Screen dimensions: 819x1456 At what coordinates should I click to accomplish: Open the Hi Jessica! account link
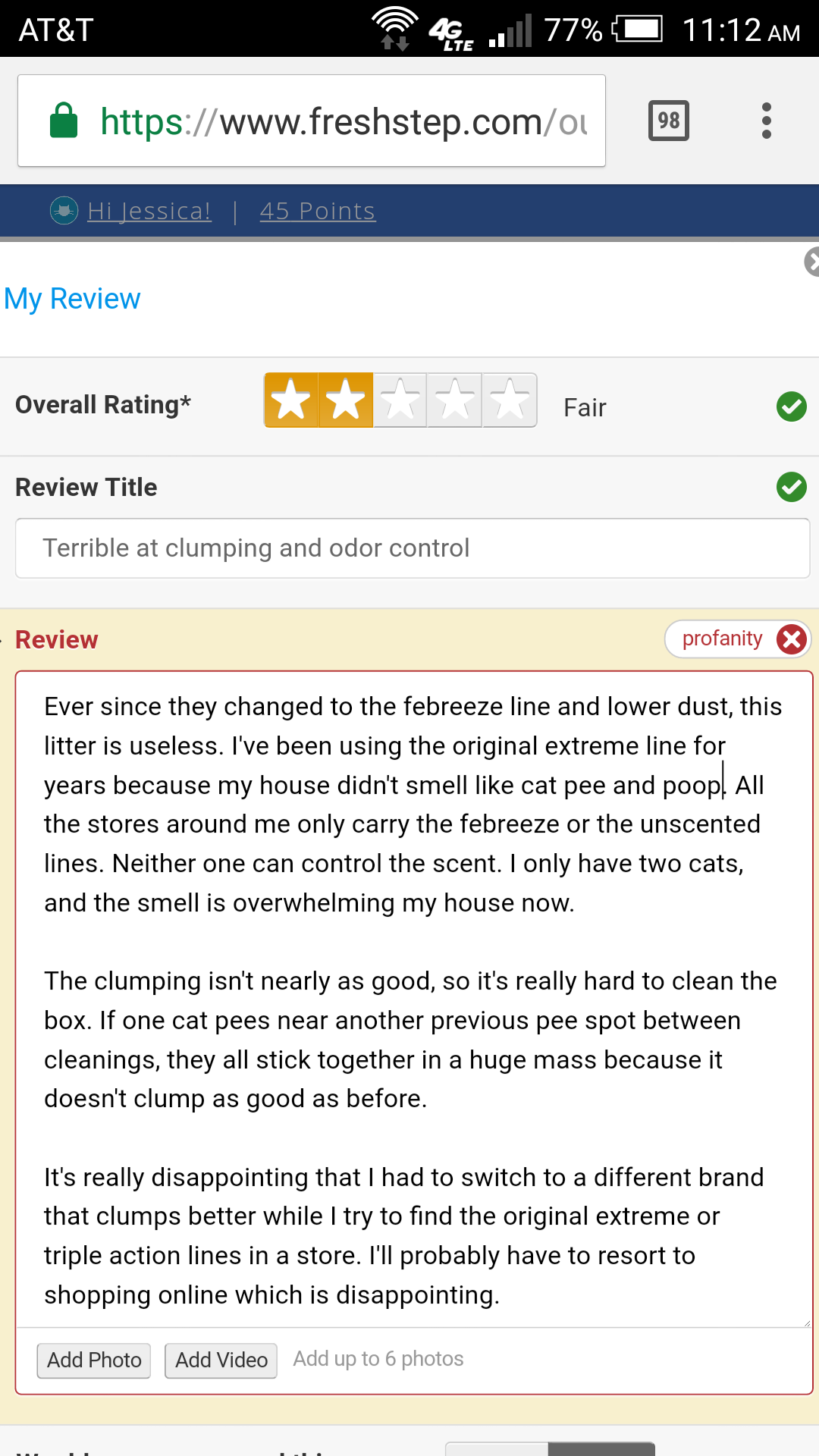pyautogui.click(x=149, y=211)
